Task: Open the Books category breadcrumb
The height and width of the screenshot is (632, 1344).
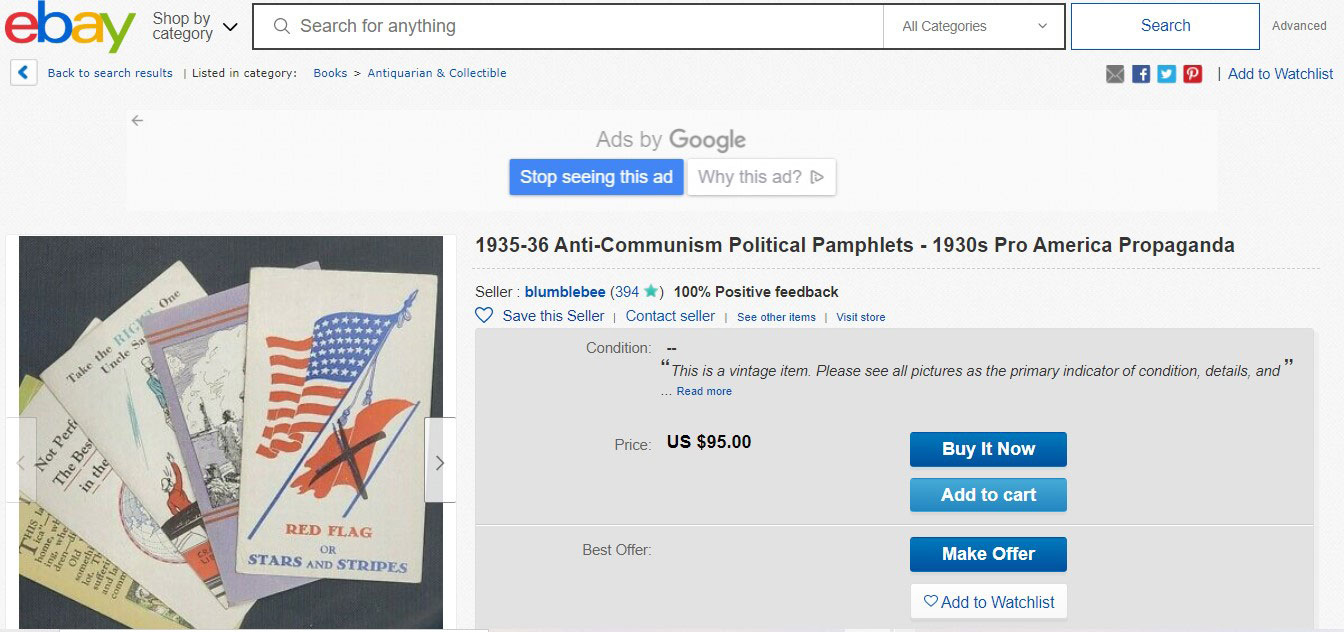Action: [330, 73]
